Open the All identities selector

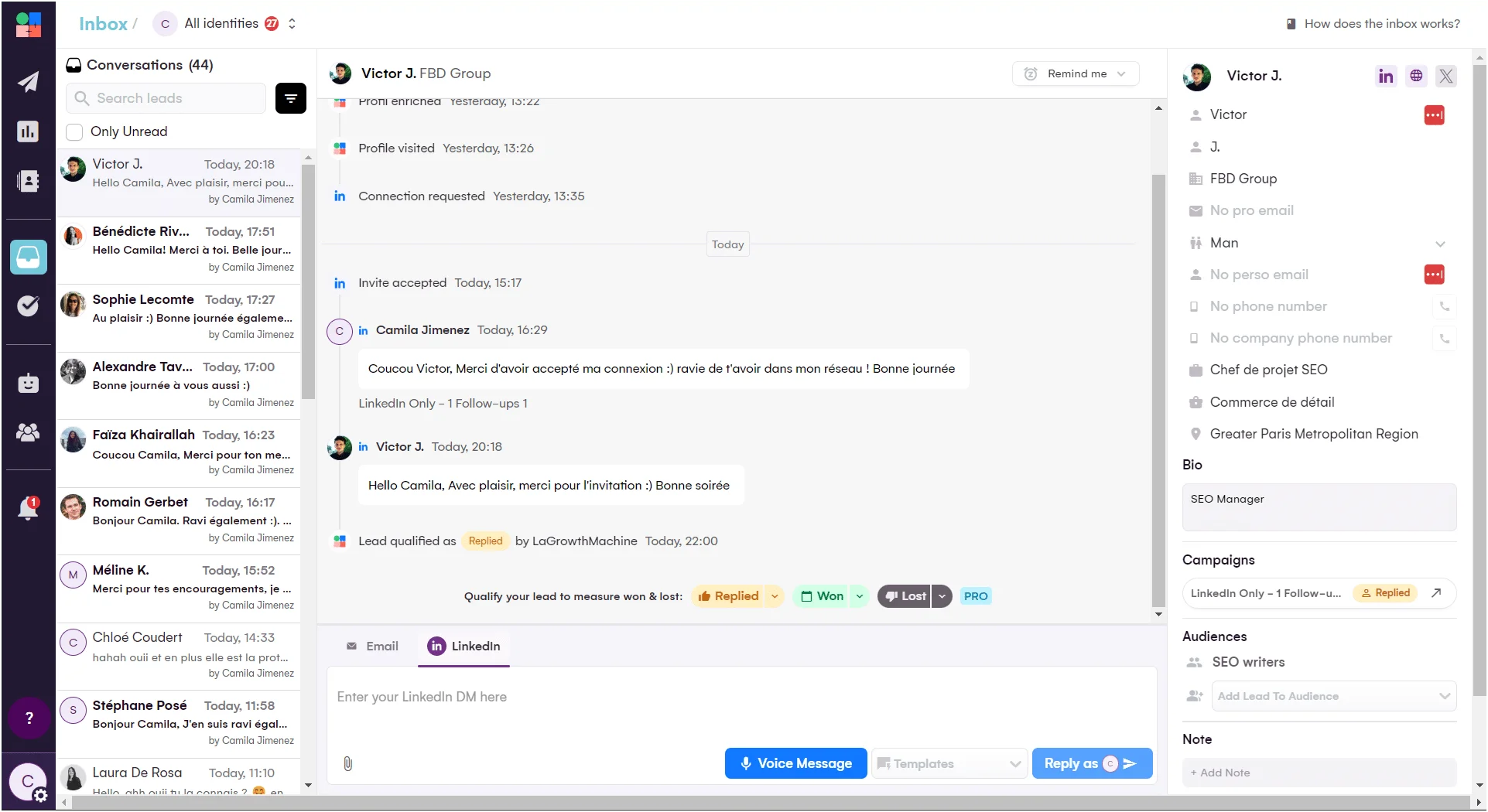226,24
